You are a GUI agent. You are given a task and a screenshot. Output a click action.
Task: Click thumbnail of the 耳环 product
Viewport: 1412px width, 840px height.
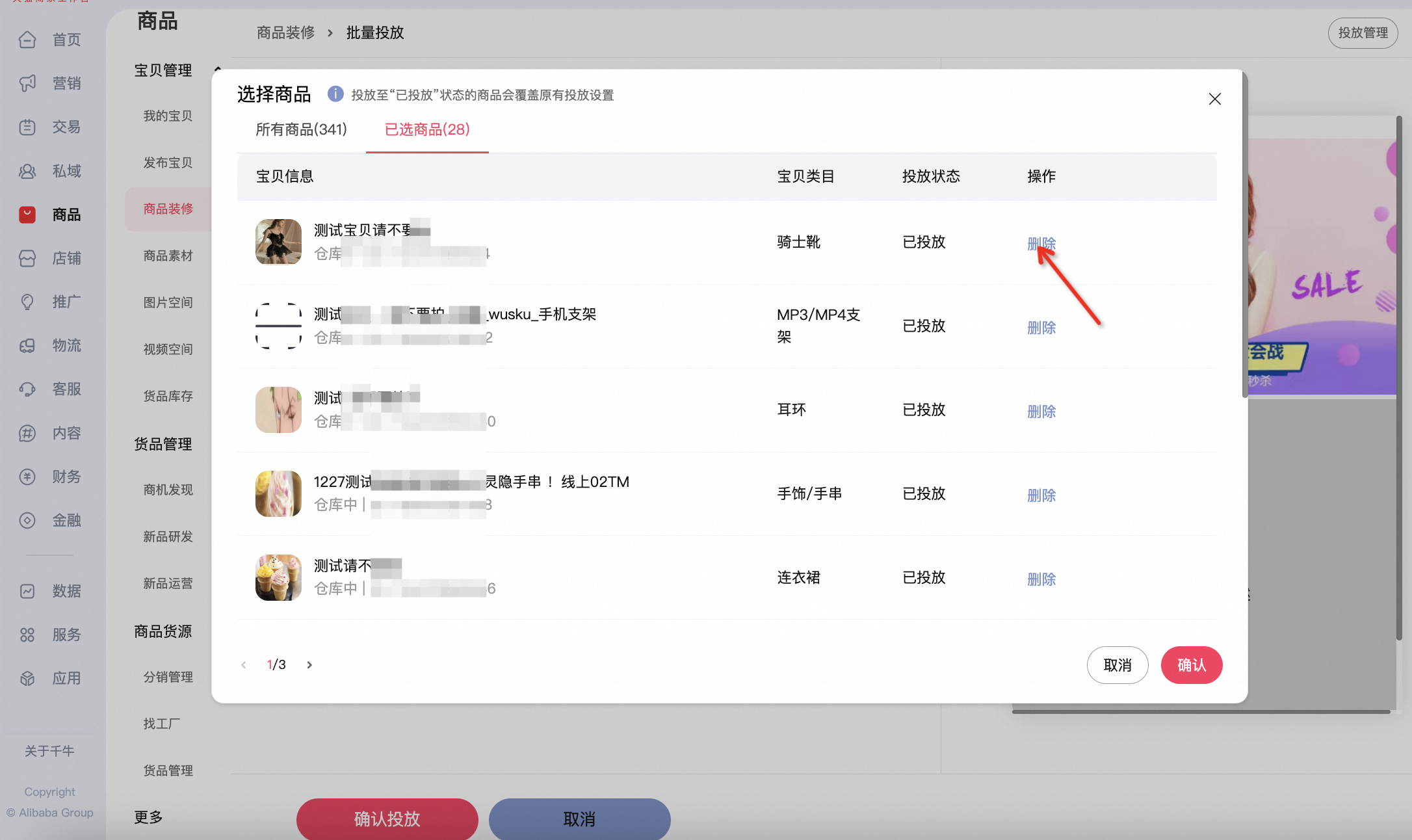(278, 410)
